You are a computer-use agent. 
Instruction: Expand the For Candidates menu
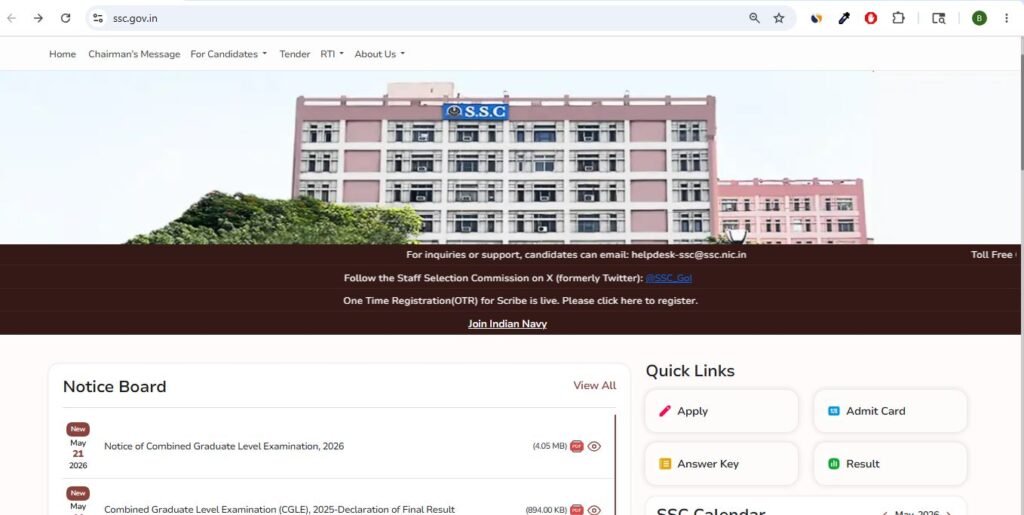click(x=229, y=54)
